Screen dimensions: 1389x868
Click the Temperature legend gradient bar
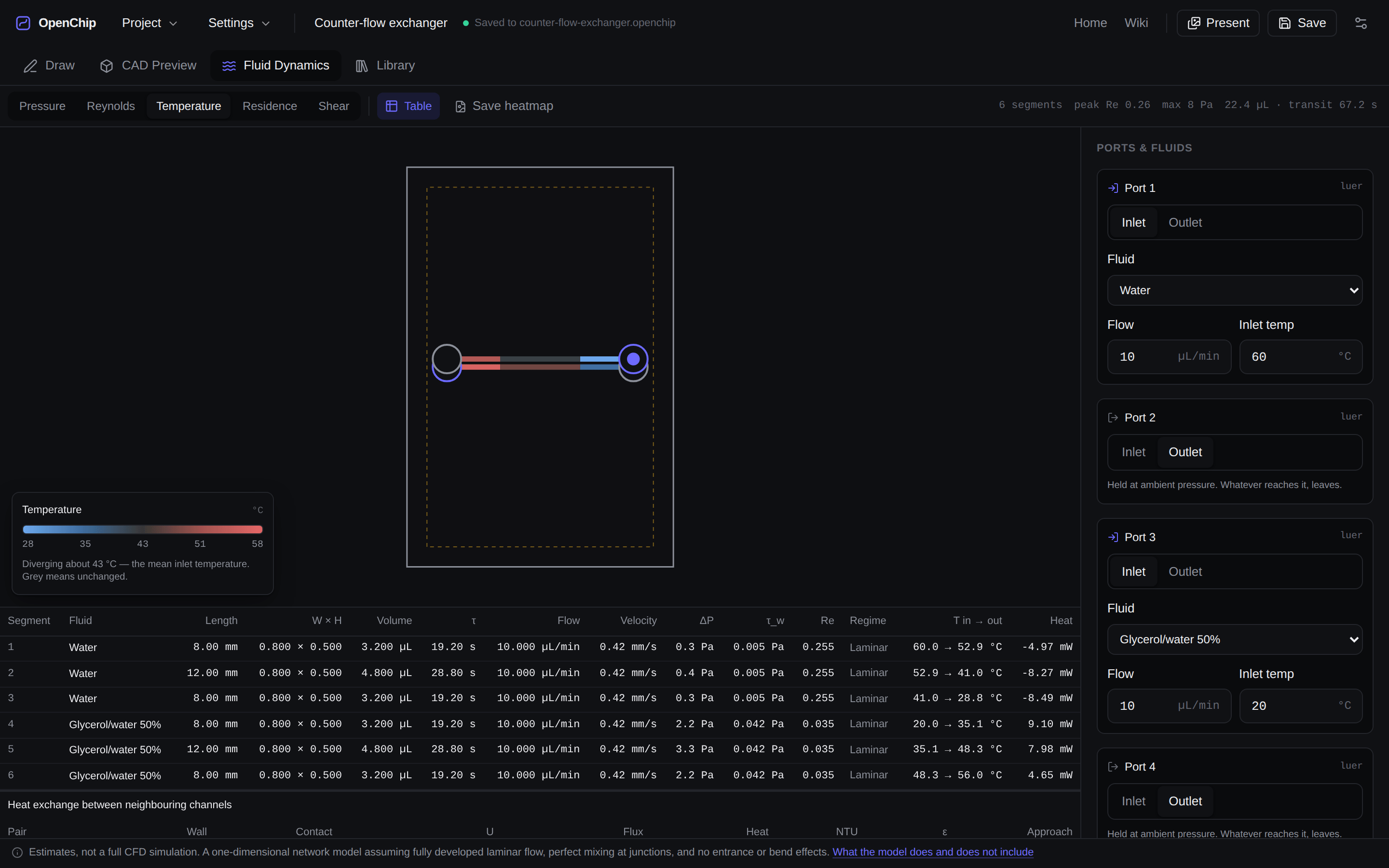142,529
